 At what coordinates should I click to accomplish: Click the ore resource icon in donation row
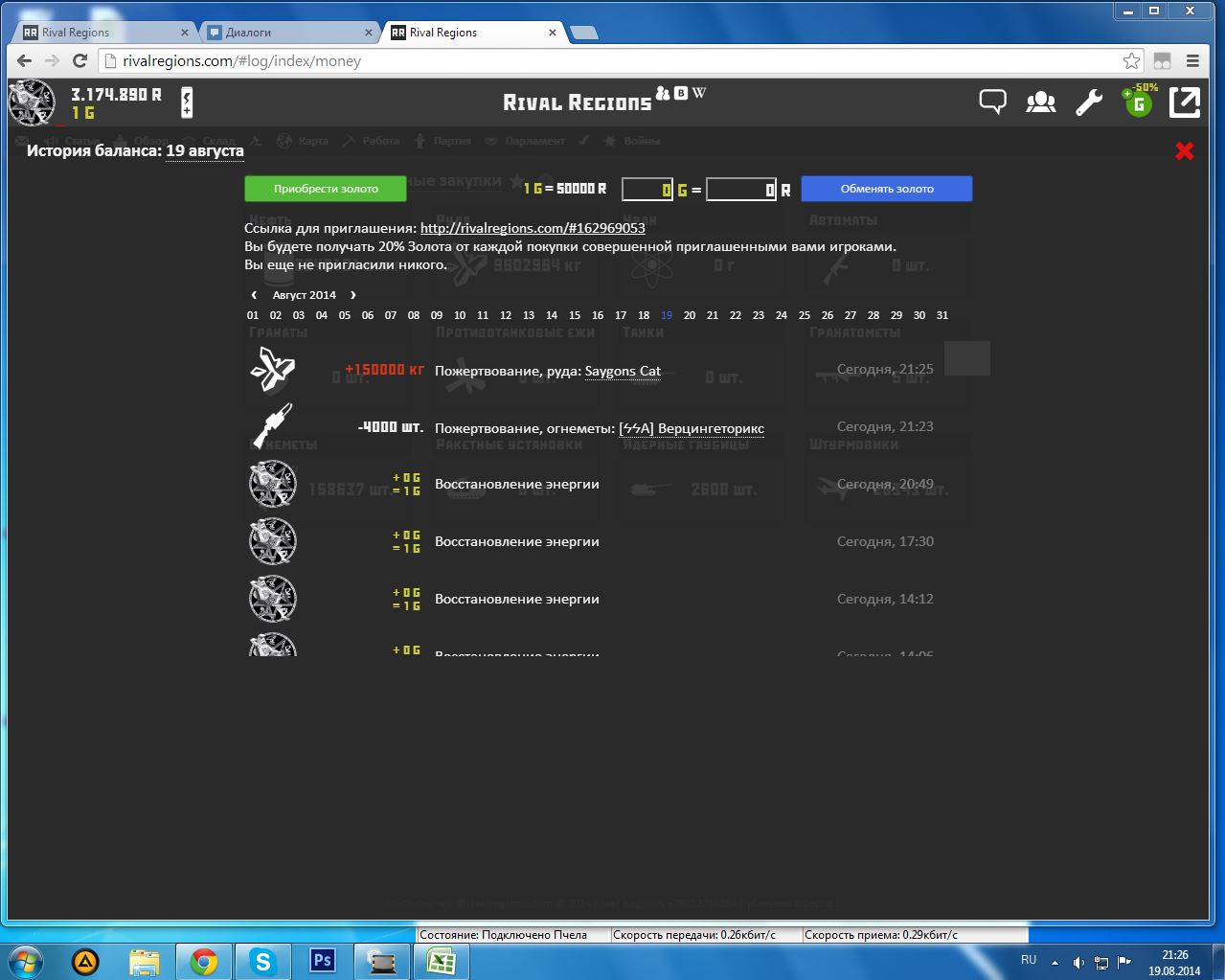coord(273,370)
